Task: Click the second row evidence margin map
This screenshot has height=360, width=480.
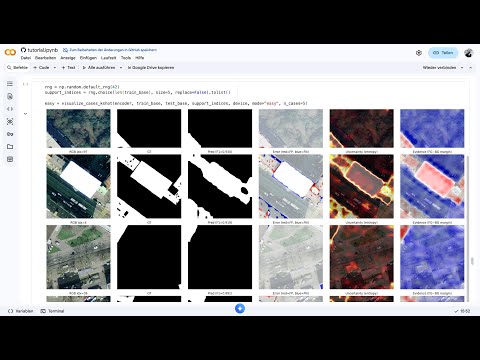Action: 432,186
